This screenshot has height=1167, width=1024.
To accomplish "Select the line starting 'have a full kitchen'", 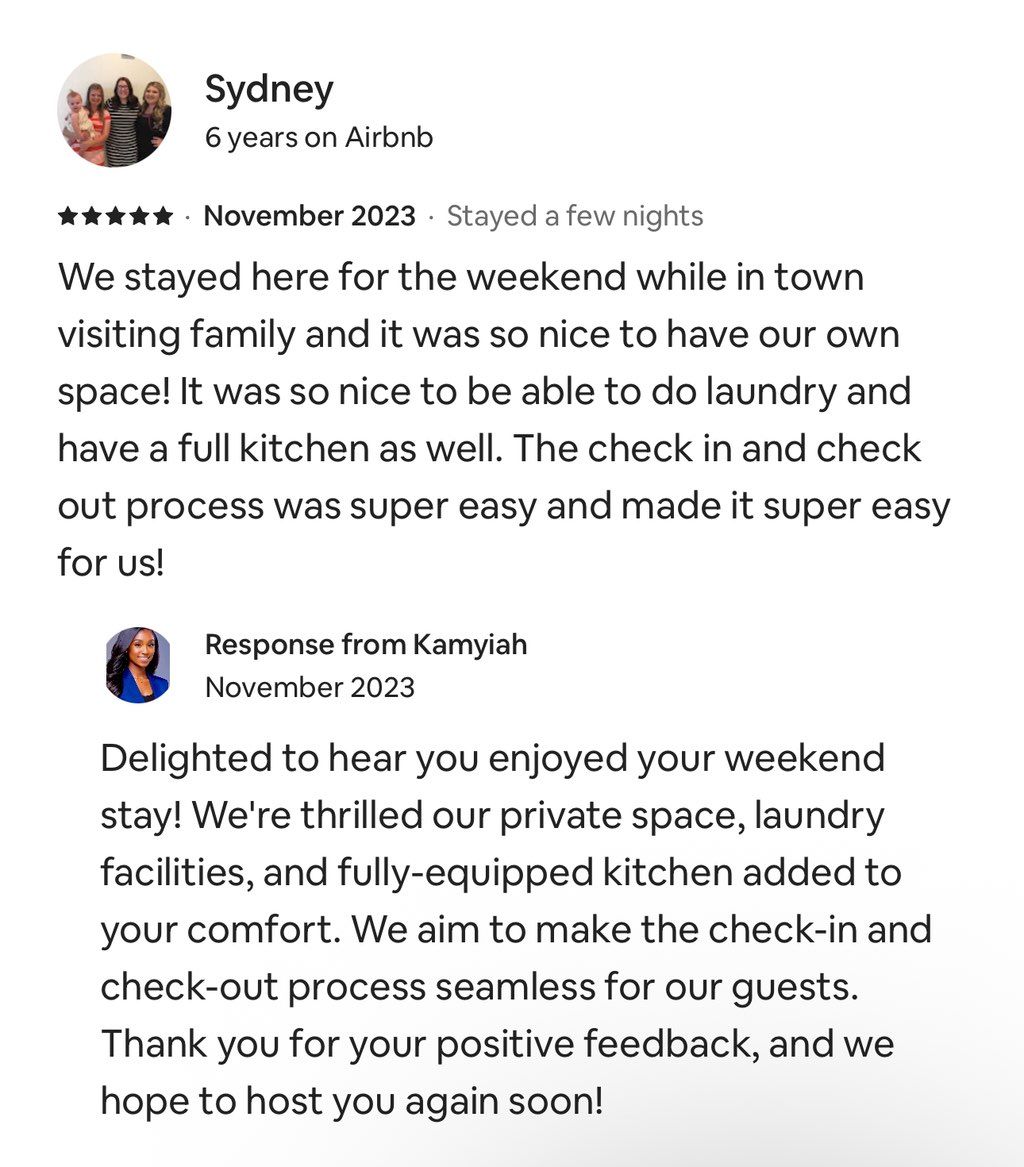I will pyautogui.click(x=489, y=449).
